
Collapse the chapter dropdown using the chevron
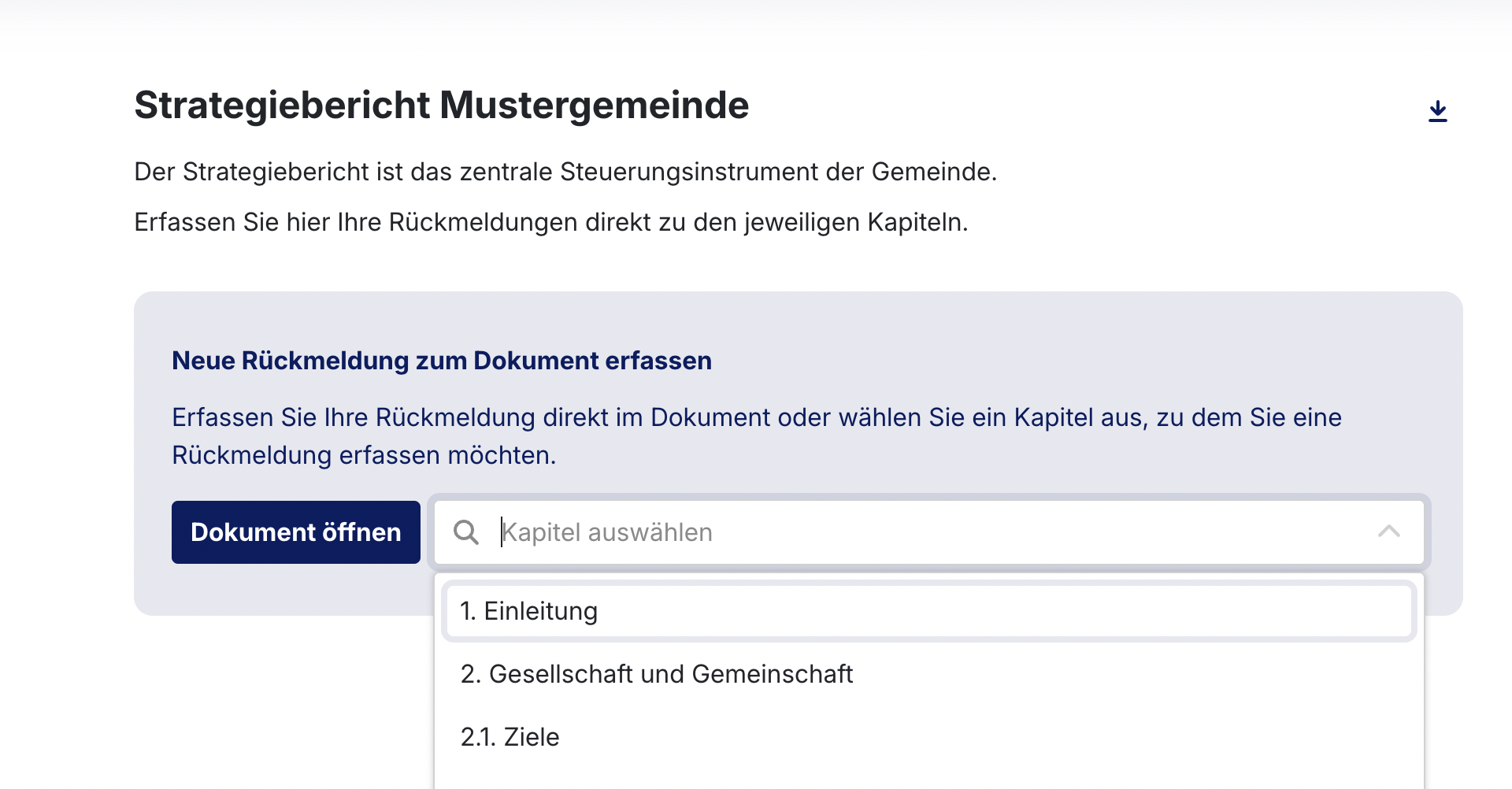1388,532
